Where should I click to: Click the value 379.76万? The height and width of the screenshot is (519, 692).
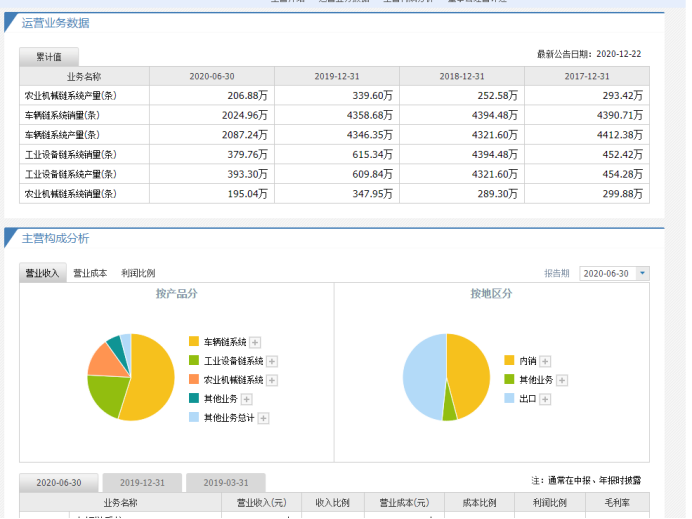click(248, 154)
